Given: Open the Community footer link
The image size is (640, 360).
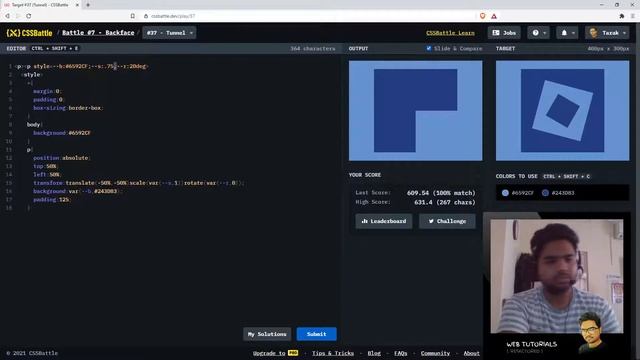Looking at the screenshot, I should click(x=435, y=353).
